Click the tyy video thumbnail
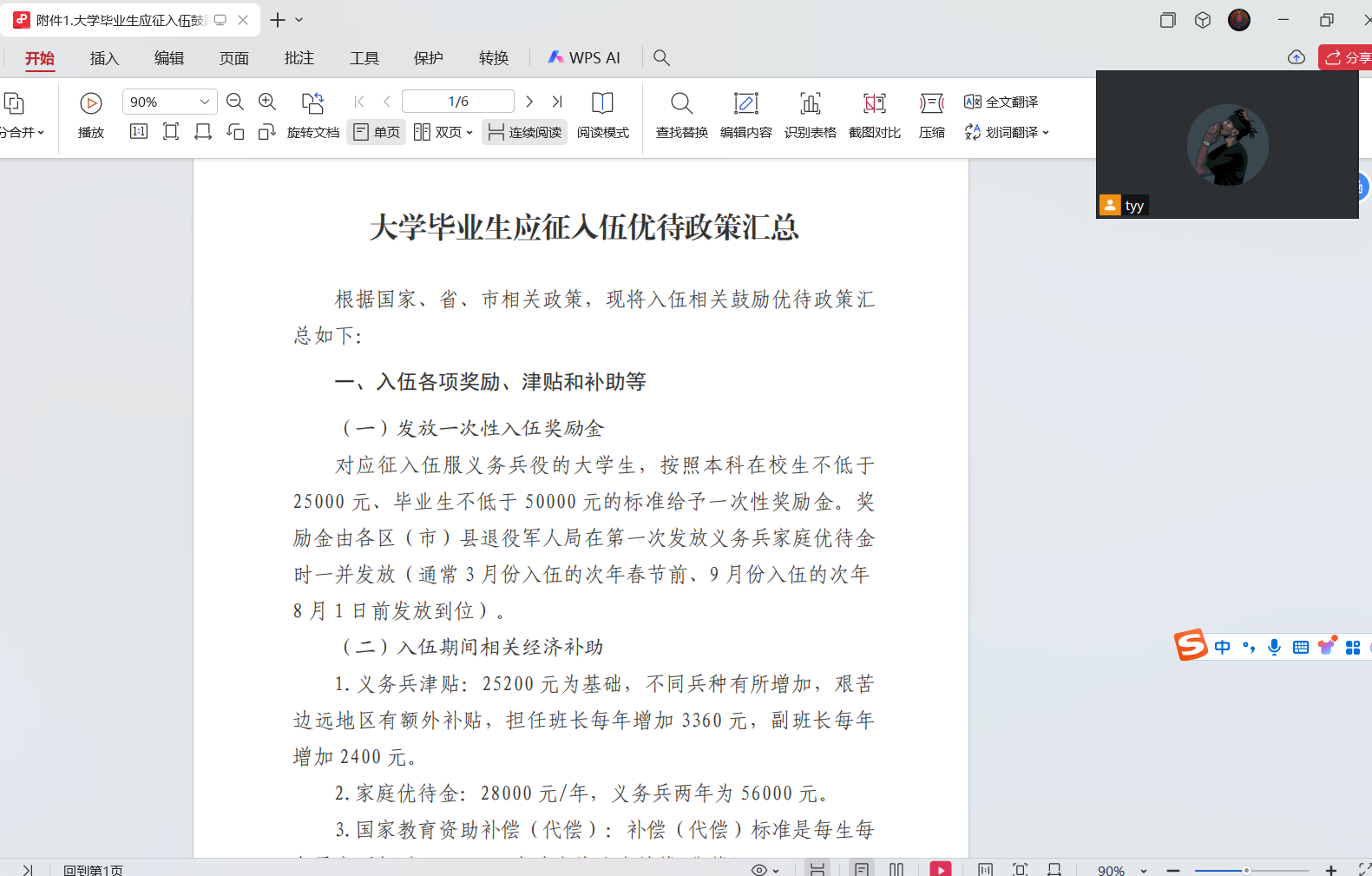Image resolution: width=1372 pixels, height=876 pixels. [1227, 144]
